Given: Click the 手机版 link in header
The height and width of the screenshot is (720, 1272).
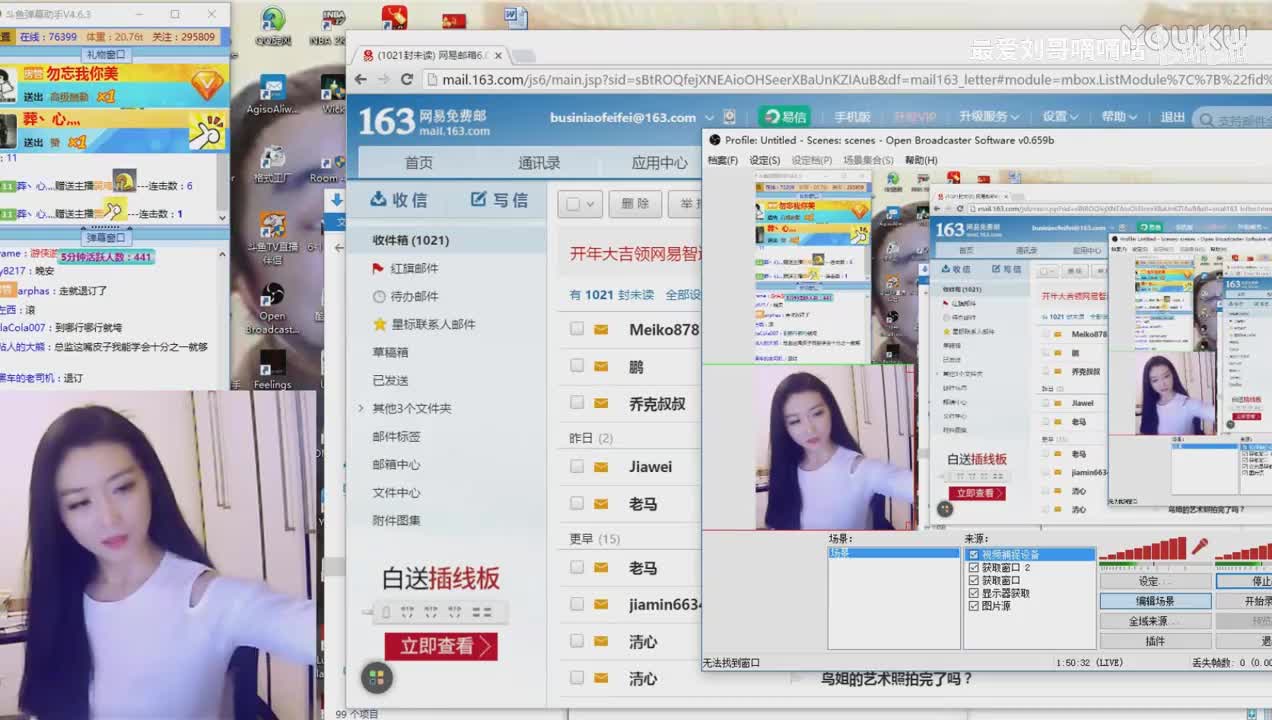Looking at the screenshot, I should coord(852,117).
